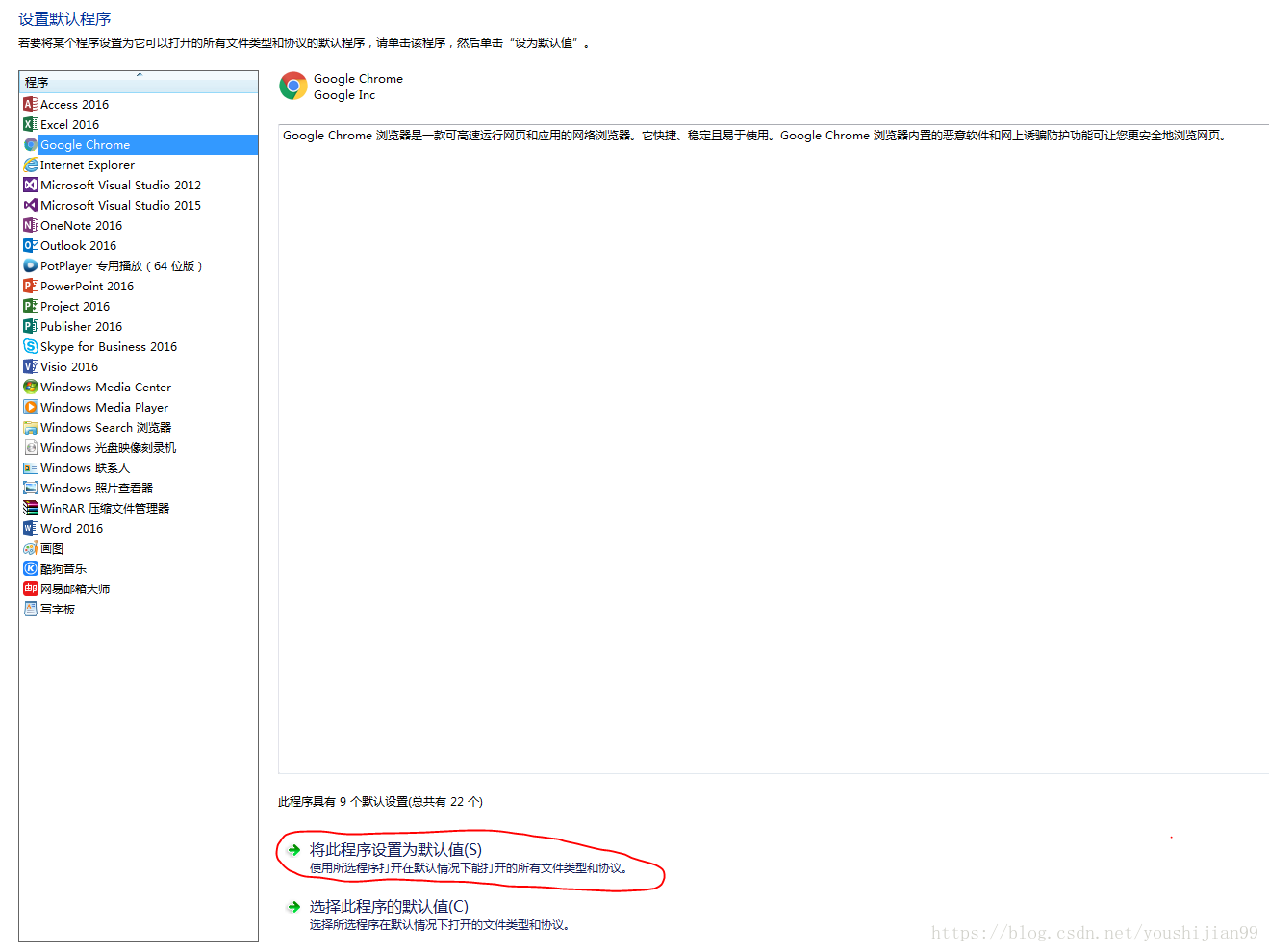1269x952 pixels.
Task: Click the Skype for Business icon
Action: (31, 346)
